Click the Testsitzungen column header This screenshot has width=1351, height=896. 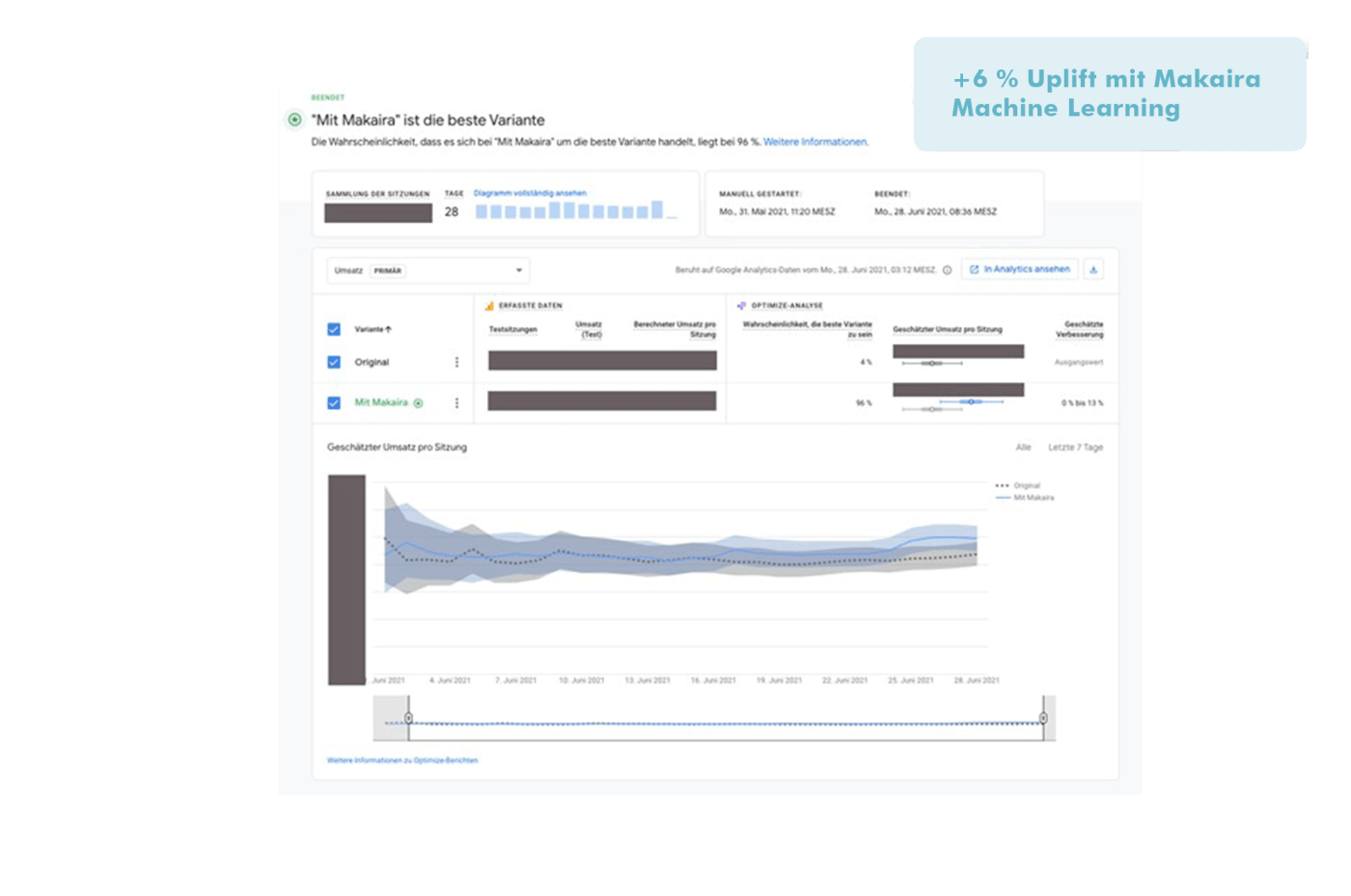click(x=512, y=330)
